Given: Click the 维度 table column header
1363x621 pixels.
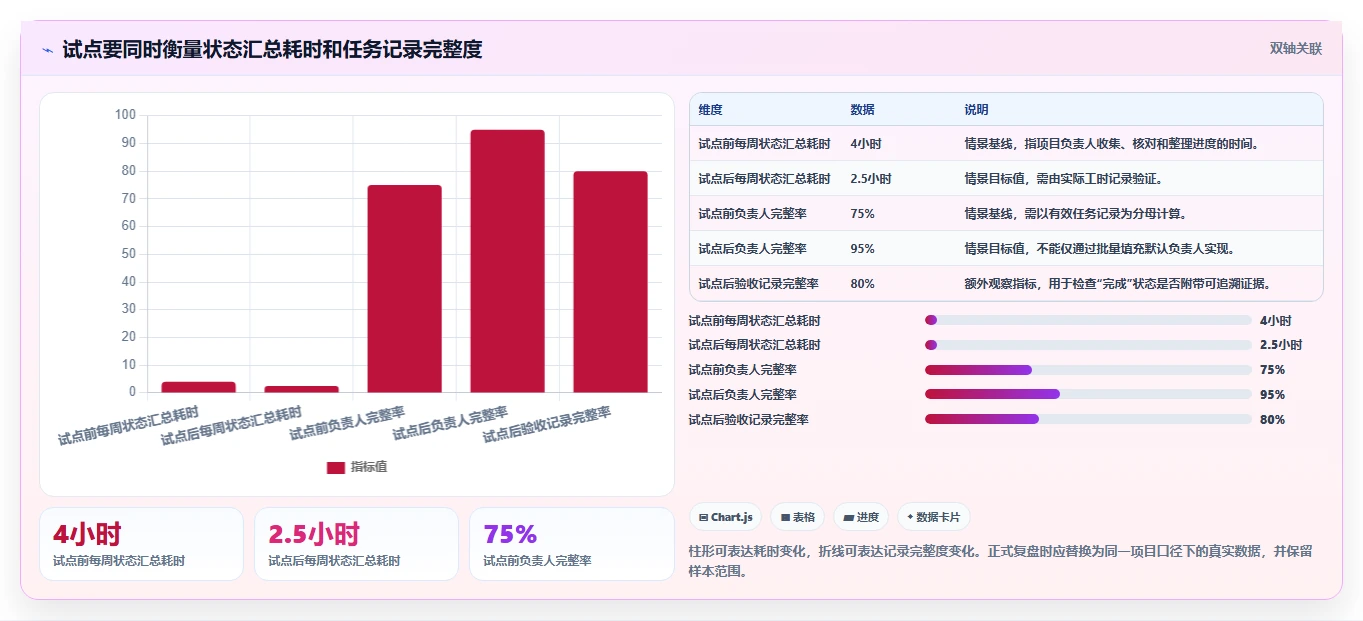Looking at the screenshot, I should coord(710,109).
